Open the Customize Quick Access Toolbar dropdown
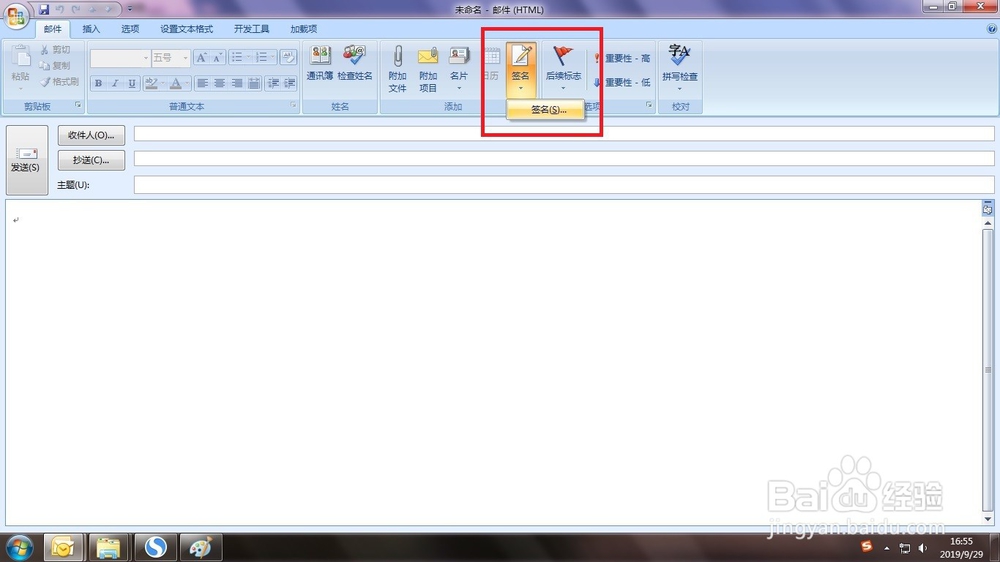Screen dimensions: 1000x562 (x=130, y=9)
